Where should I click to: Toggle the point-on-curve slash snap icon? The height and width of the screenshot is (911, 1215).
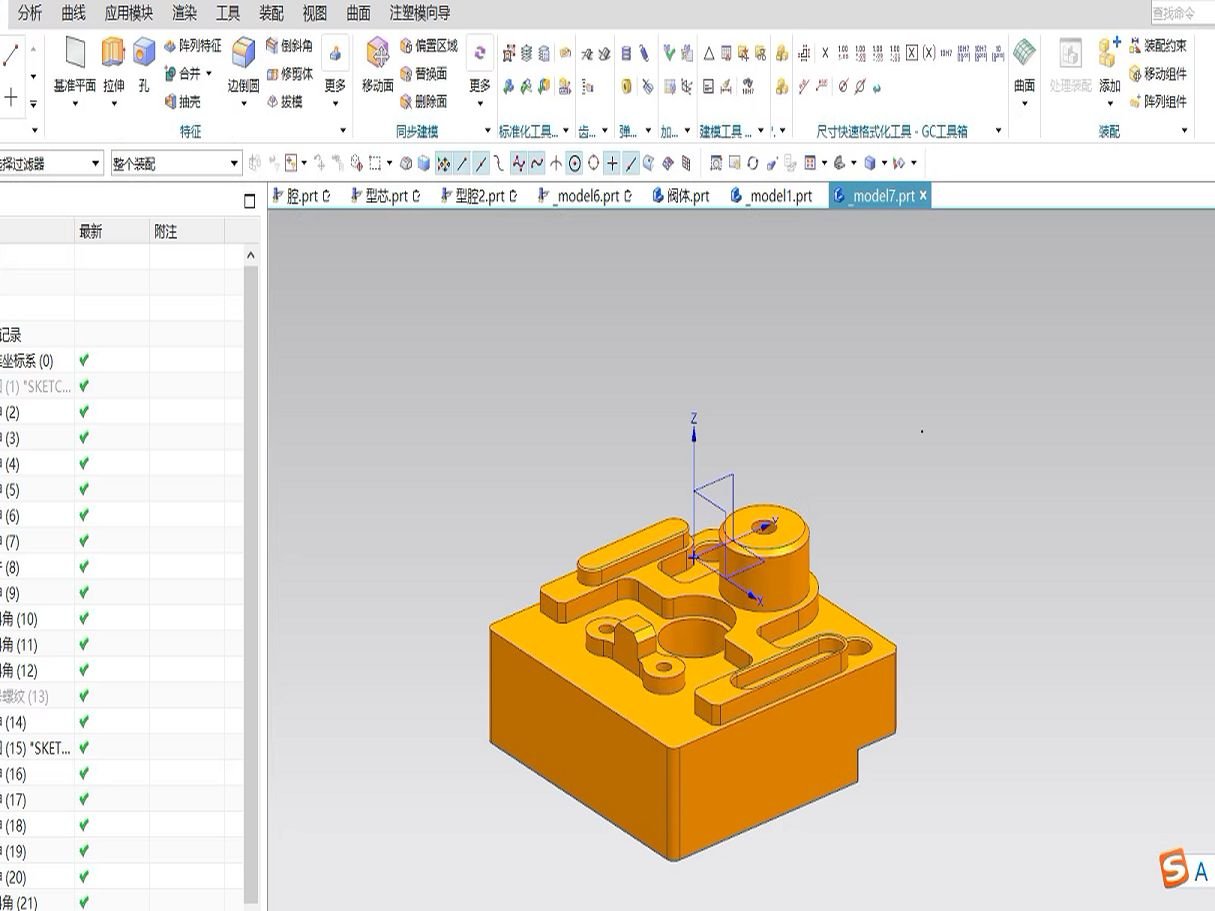(x=631, y=163)
